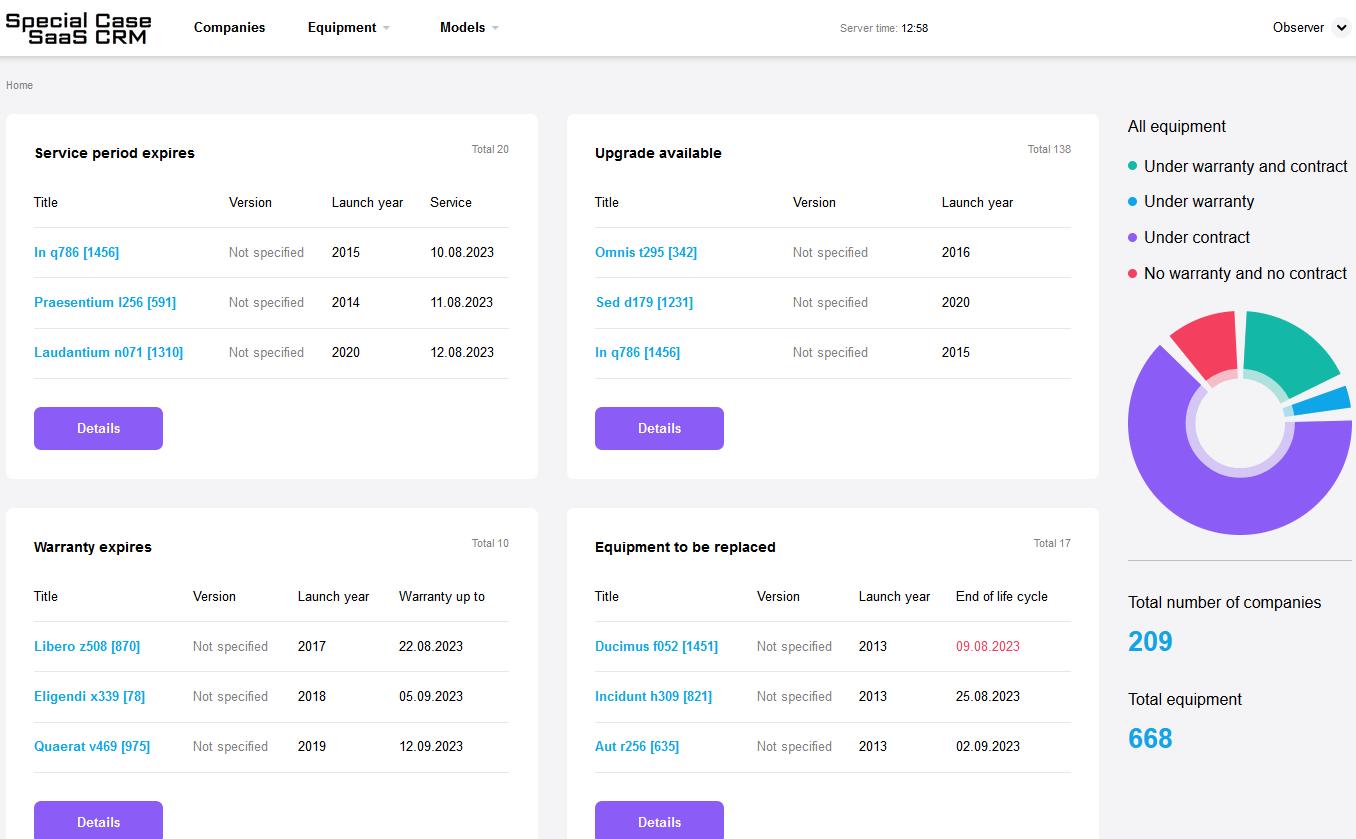The width and height of the screenshot is (1356, 839).
Task: Click Details under Service period expires
Action: coord(98,428)
